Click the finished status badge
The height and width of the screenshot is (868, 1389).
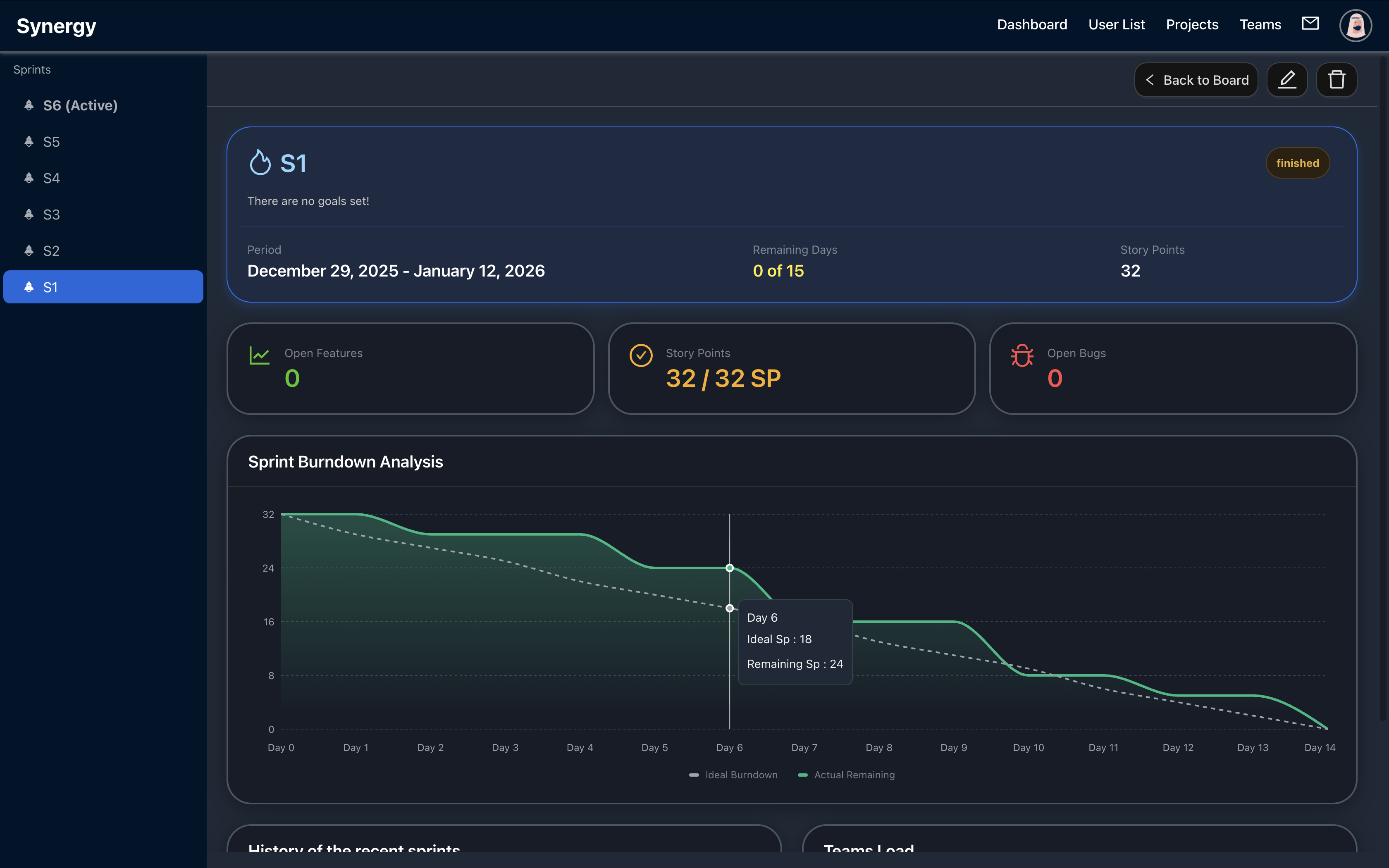click(1298, 162)
